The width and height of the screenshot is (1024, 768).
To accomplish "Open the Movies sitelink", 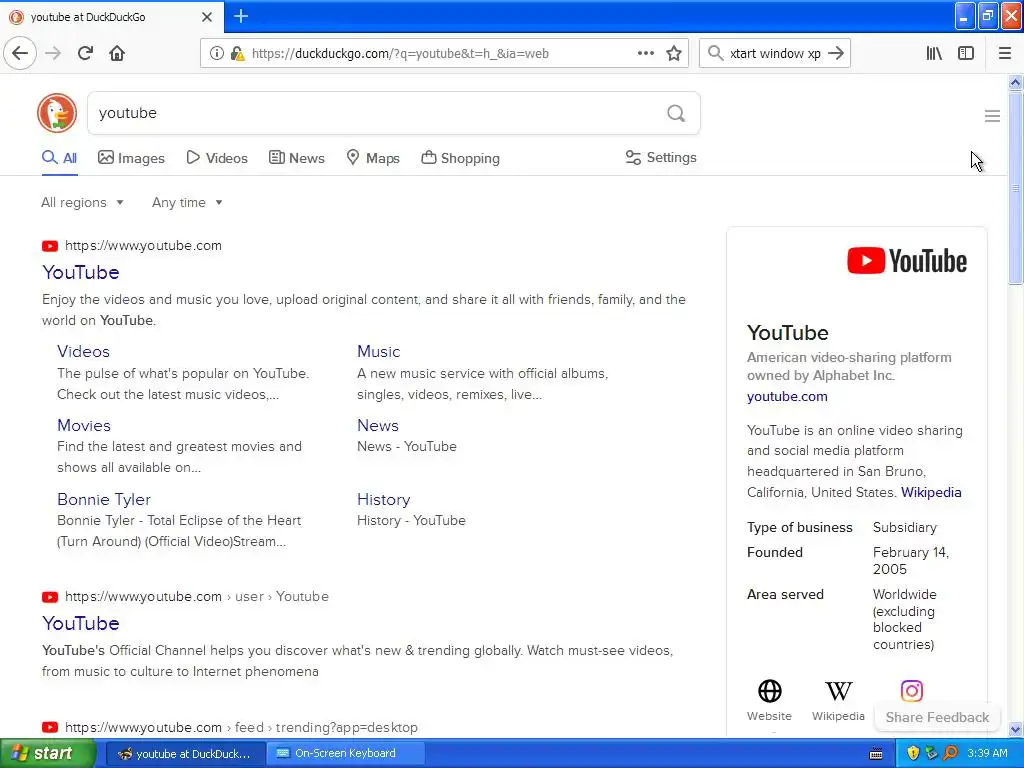I will 84,425.
